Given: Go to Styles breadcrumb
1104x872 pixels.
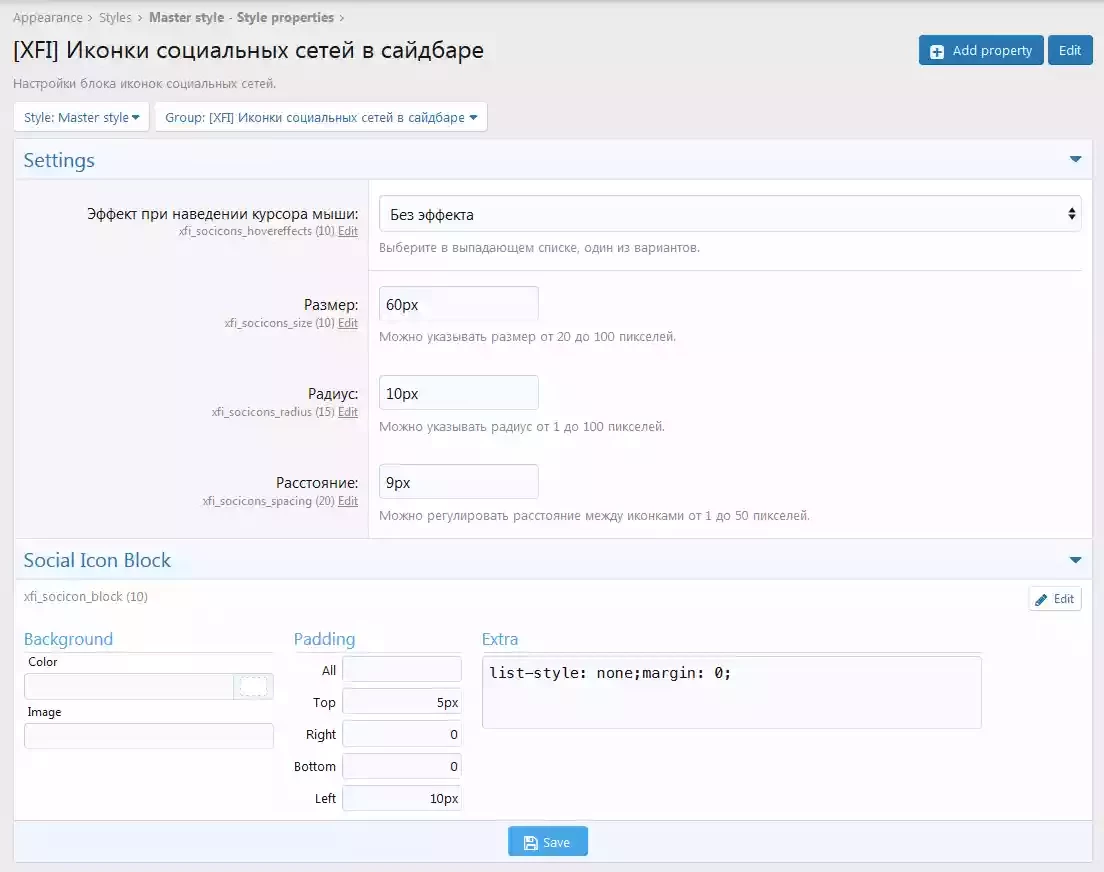Looking at the screenshot, I should tap(115, 18).
